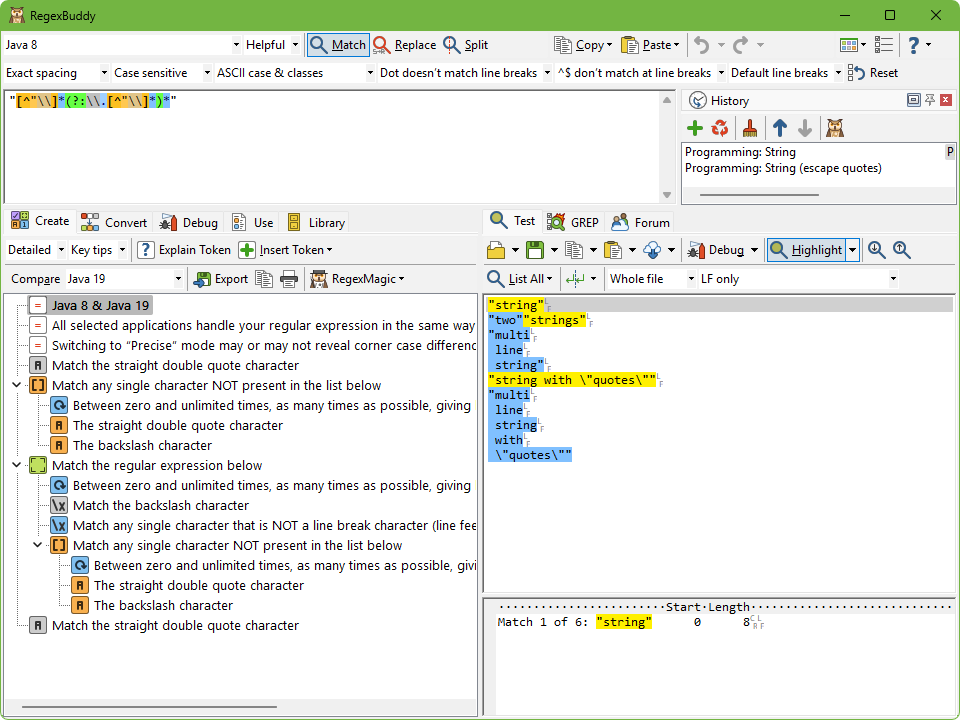Open the Compare Java 19 dropdown

[178, 279]
